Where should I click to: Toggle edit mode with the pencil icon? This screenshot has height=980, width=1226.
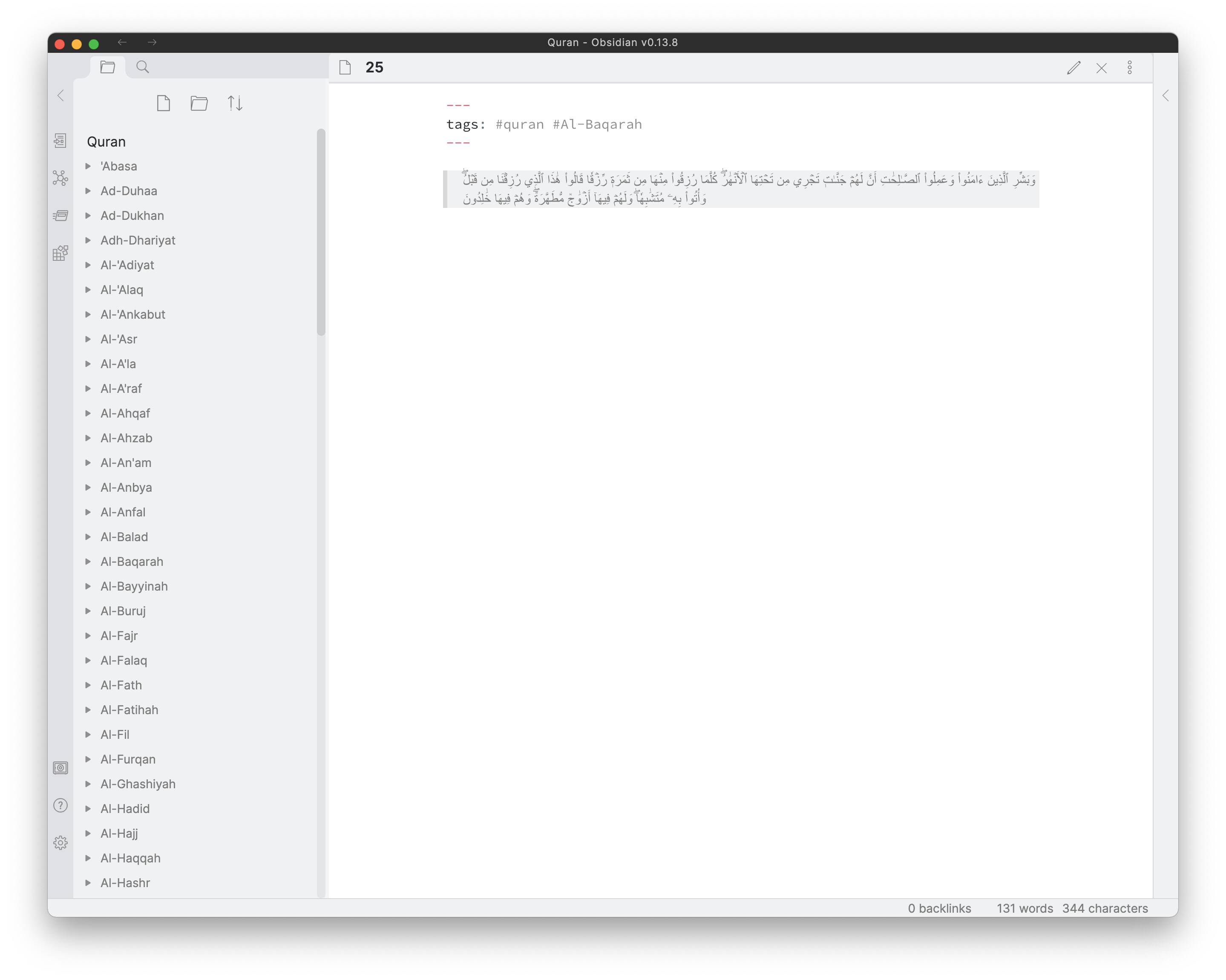click(1073, 68)
